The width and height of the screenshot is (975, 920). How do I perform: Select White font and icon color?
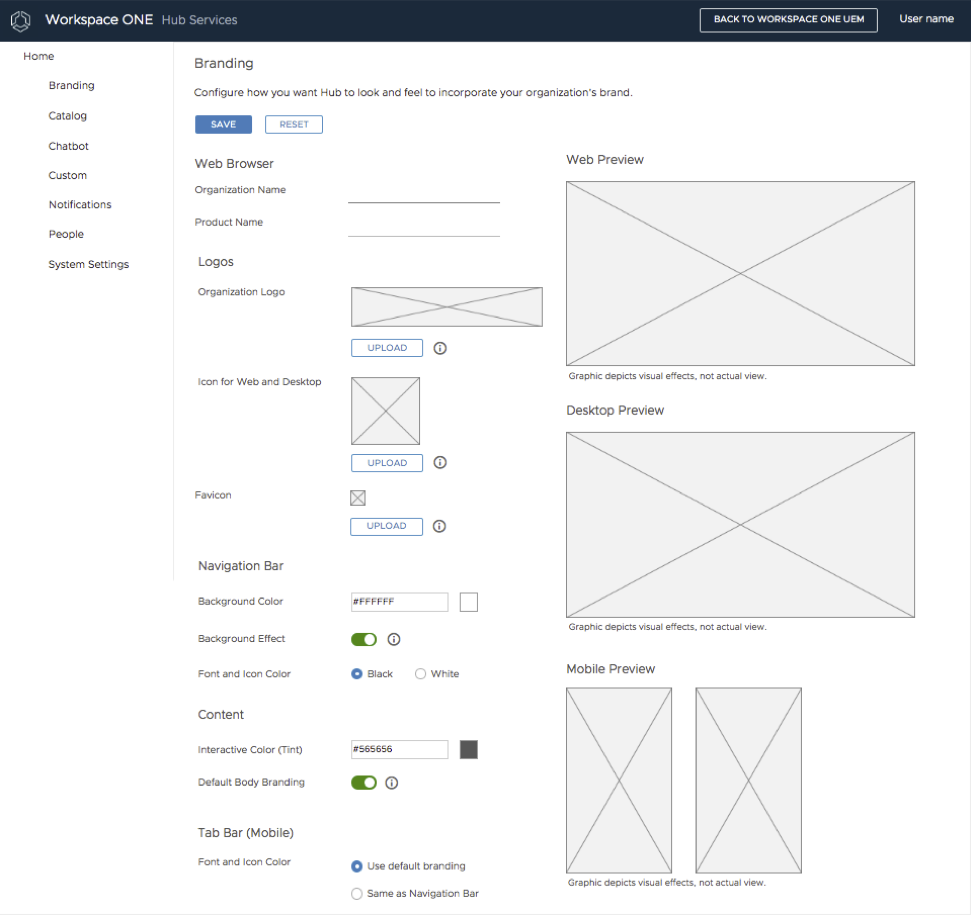point(421,674)
